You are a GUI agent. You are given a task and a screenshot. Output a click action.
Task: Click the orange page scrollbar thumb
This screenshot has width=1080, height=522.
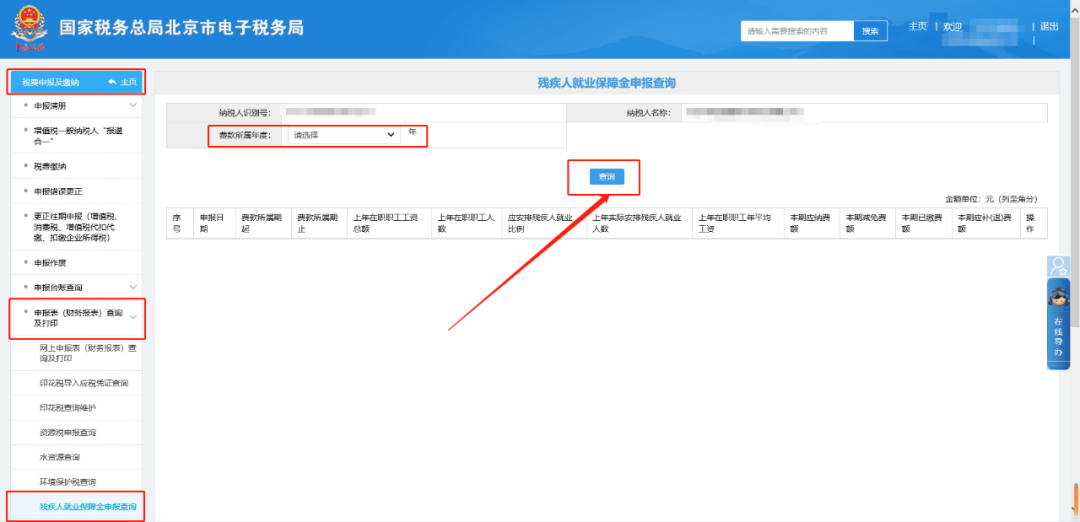pos(1074,499)
